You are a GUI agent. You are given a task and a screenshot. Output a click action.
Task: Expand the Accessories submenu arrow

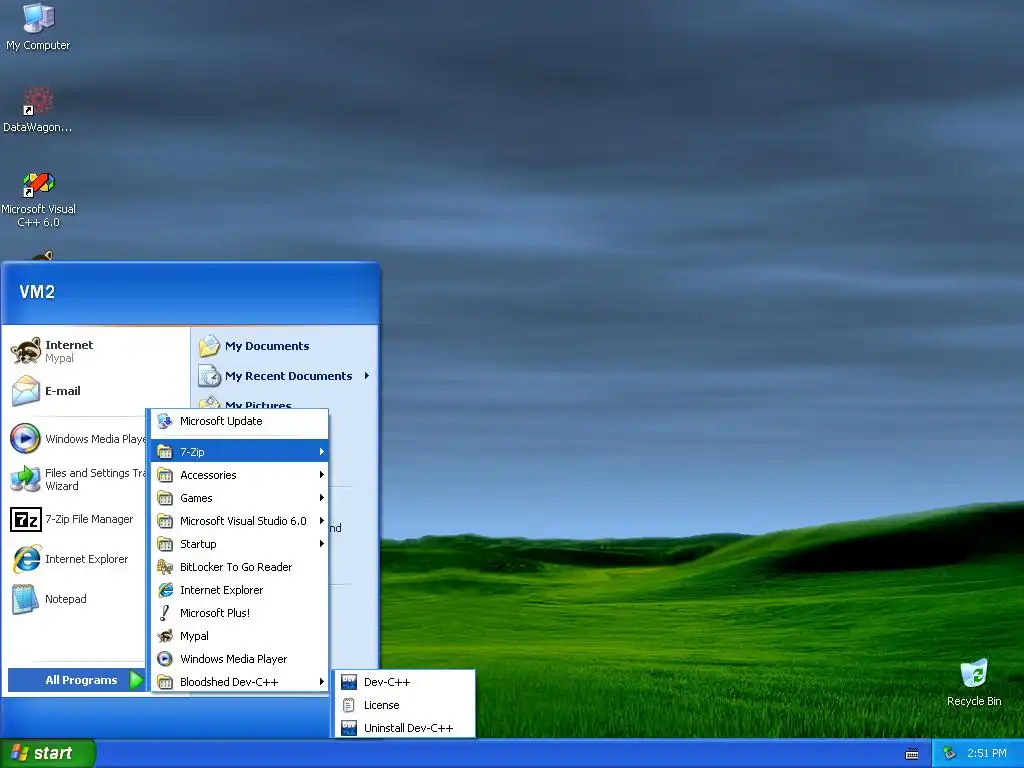coord(321,475)
